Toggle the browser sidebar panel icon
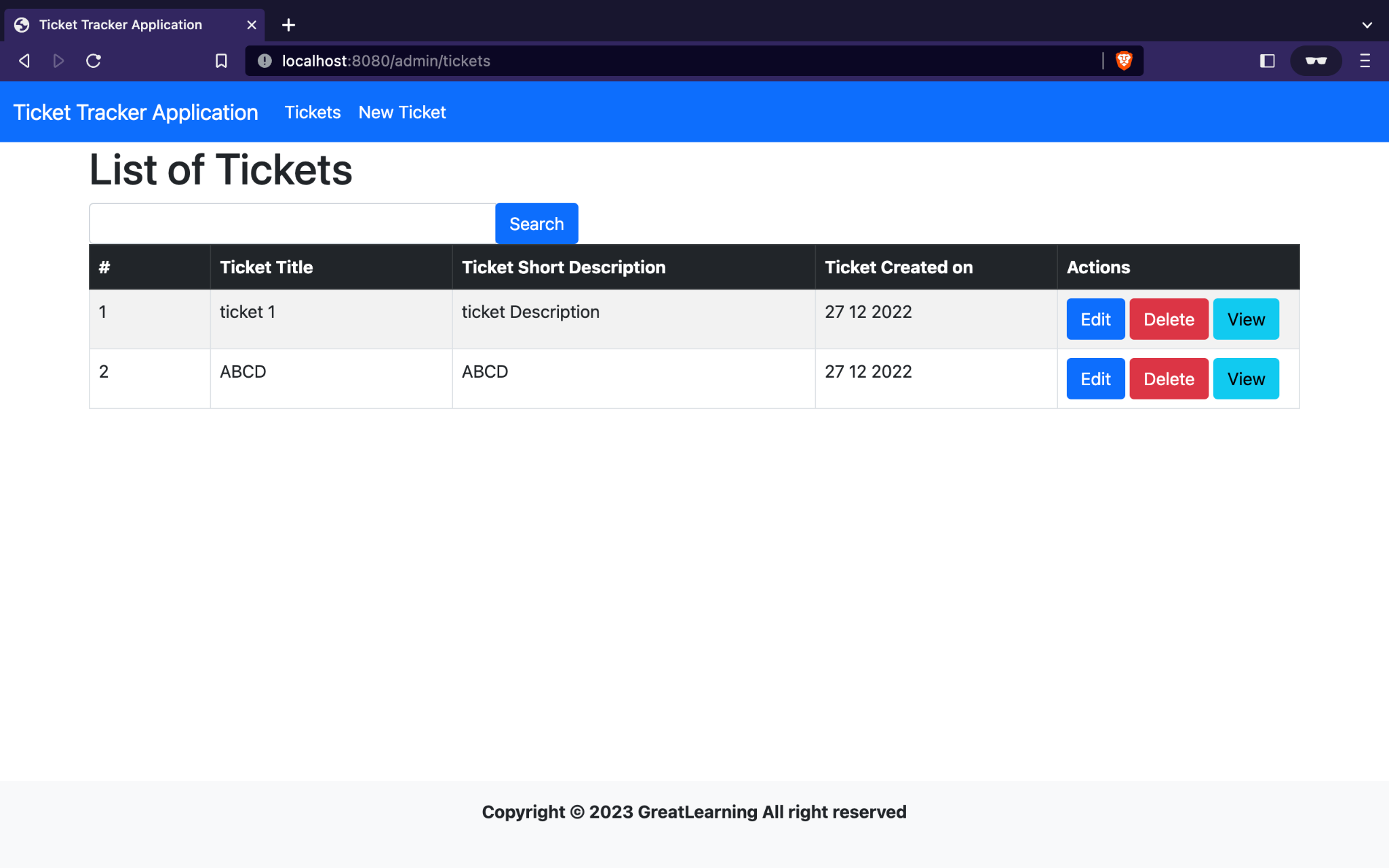The height and width of the screenshot is (868, 1389). 1267,61
